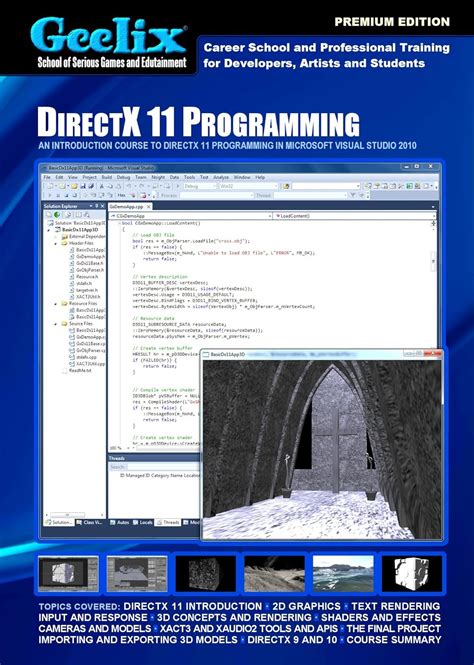The height and width of the screenshot is (665, 474).
Task: Expand the External Dependencies folder
Action: [x=56, y=237]
